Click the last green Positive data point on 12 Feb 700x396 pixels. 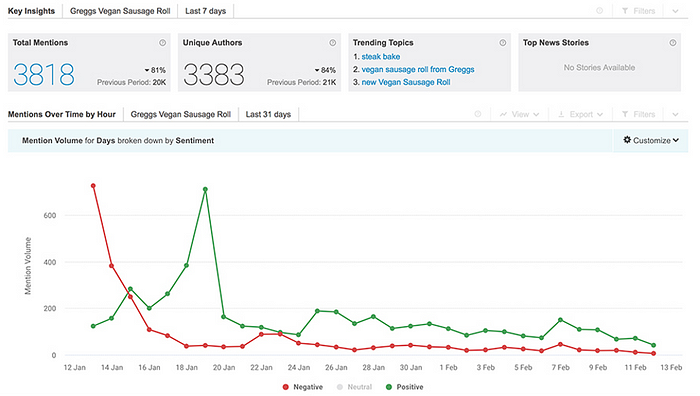click(x=654, y=345)
